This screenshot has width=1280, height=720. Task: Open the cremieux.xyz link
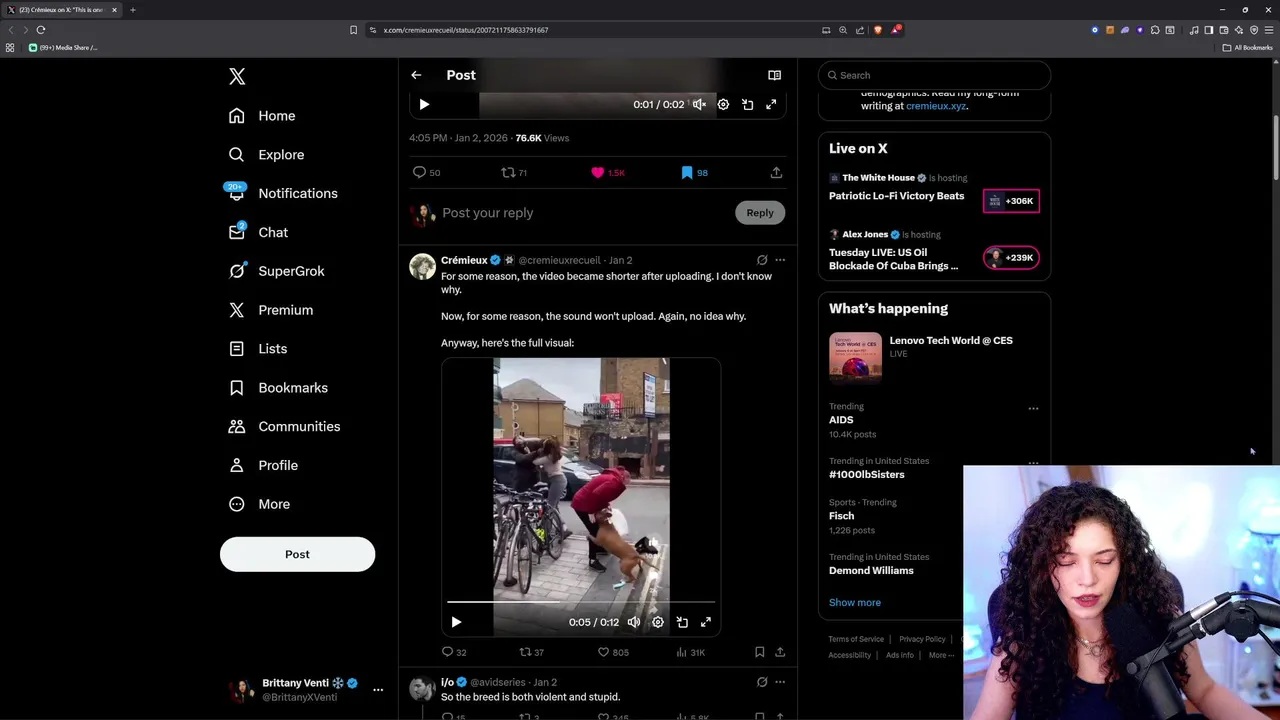(936, 106)
